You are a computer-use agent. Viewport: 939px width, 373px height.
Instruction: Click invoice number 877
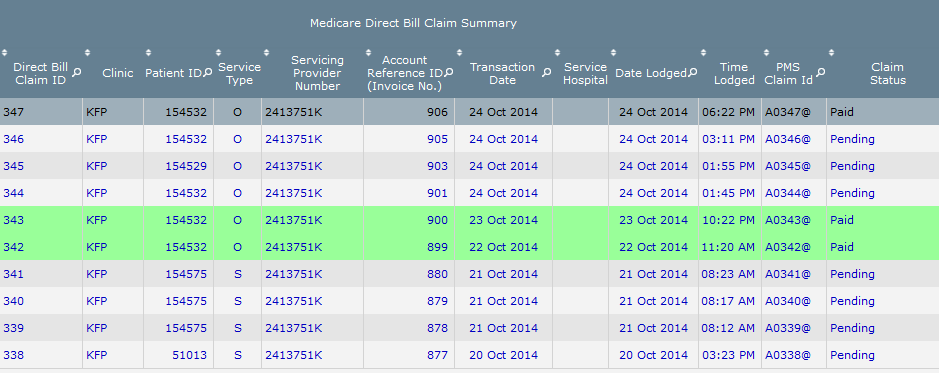coord(437,355)
